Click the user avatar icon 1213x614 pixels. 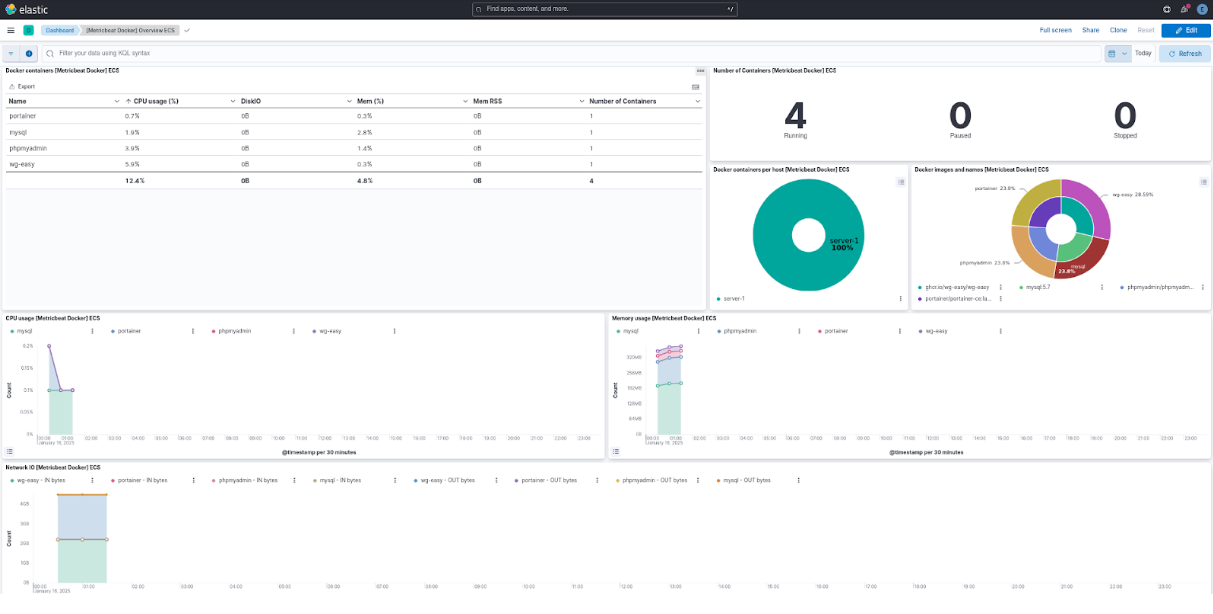(x=1202, y=9)
